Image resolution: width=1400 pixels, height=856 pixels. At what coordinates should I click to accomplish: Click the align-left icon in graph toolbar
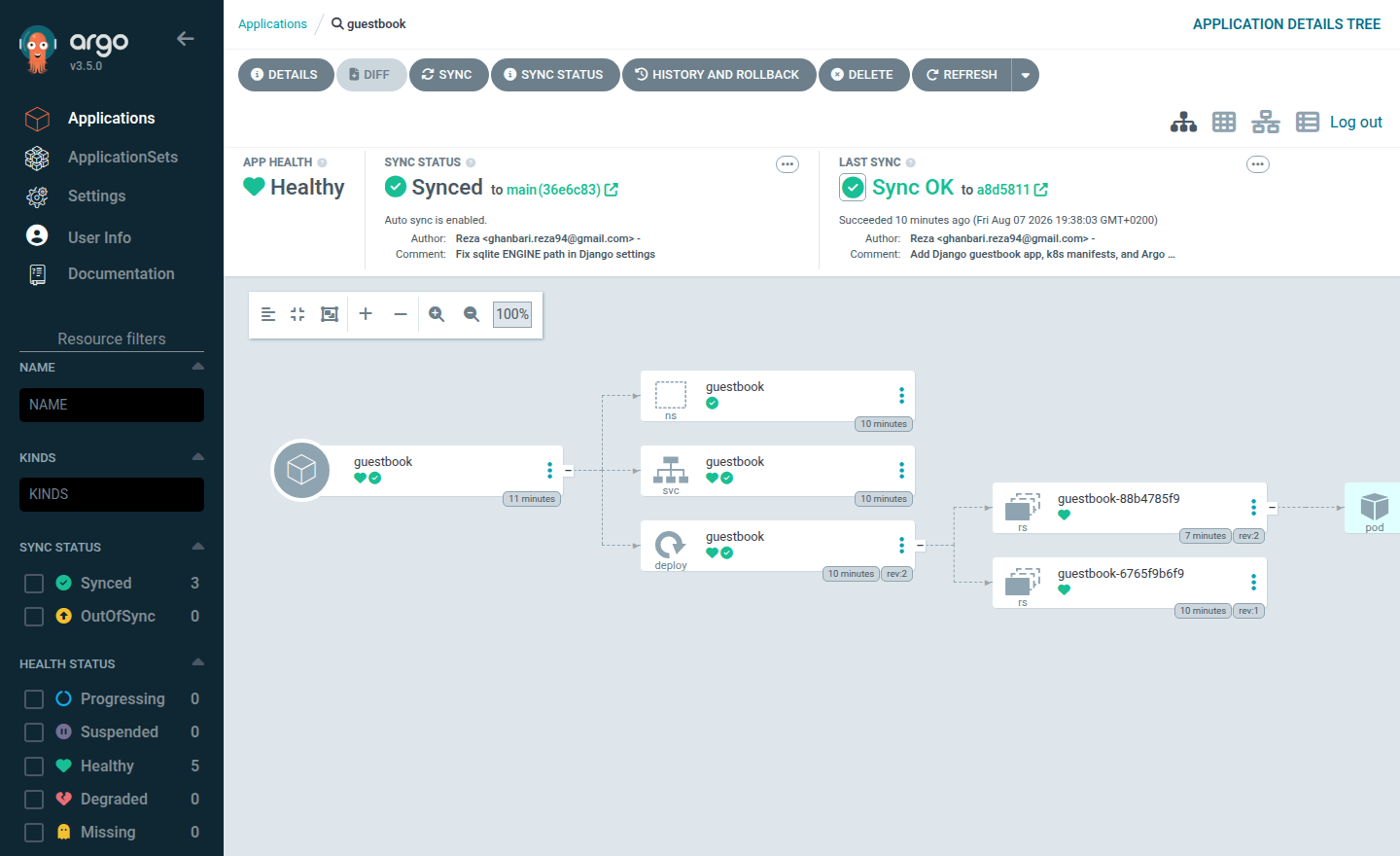[268, 314]
